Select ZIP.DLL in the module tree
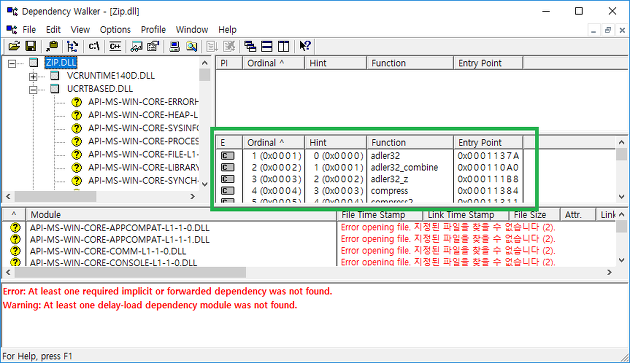This screenshot has width=630, height=363. (61, 63)
